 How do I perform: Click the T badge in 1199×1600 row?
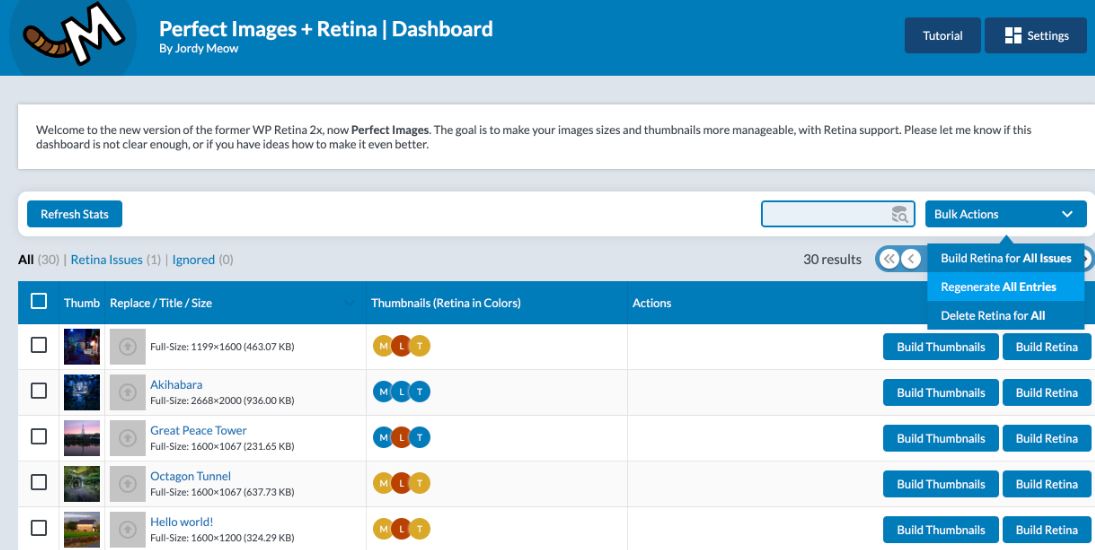point(420,346)
